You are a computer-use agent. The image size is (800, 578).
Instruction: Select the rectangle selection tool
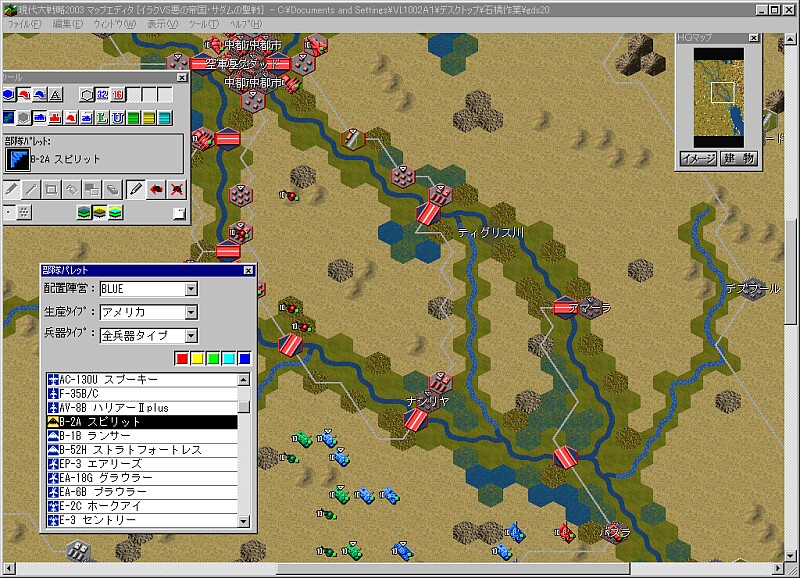pyautogui.click(x=51, y=190)
